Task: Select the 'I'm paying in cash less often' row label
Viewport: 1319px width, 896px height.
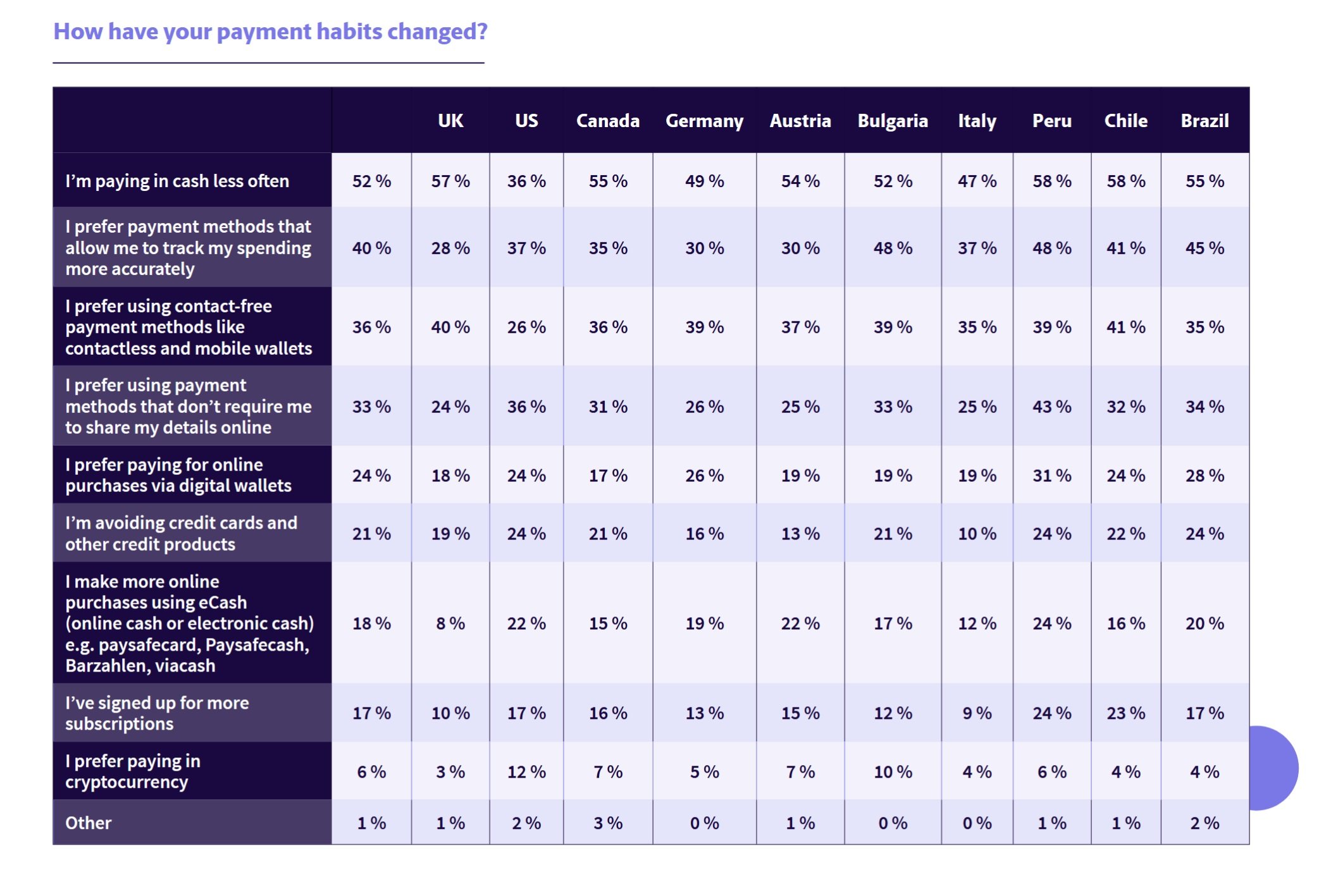Action: tap(177, 181)
